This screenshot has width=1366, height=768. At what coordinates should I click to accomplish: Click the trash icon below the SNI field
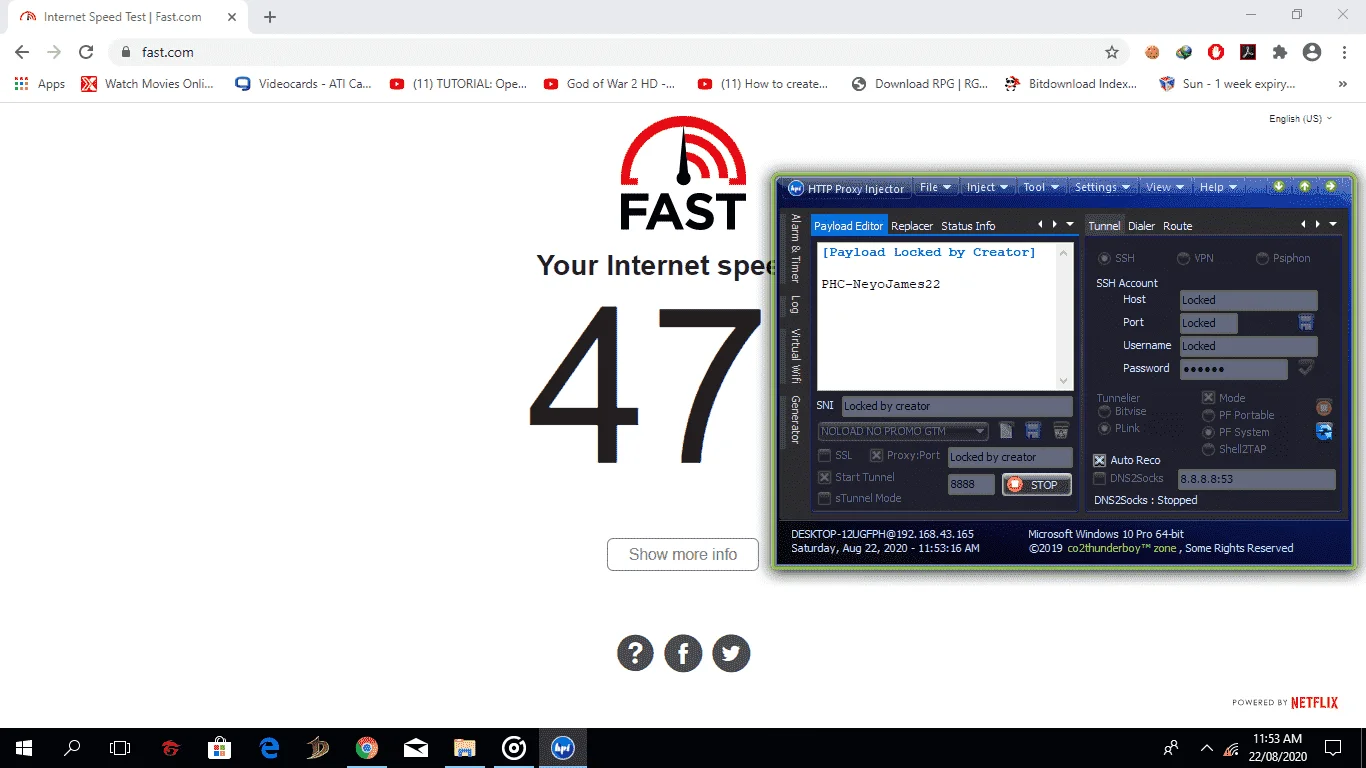(x=1061, y=431)
